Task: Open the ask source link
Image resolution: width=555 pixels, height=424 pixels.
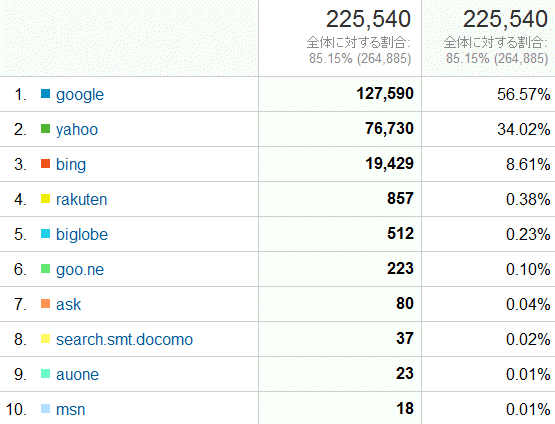Action: [68, 304]
